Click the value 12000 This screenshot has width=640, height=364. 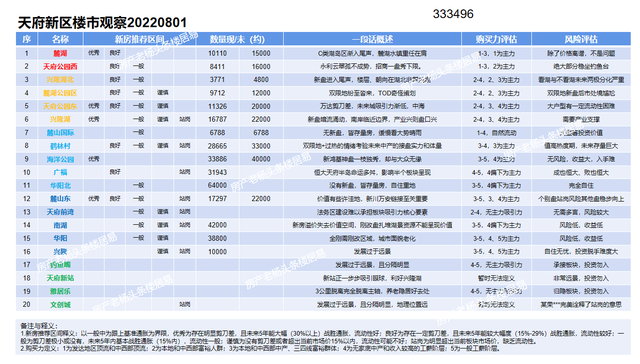(x=261, y=93)
